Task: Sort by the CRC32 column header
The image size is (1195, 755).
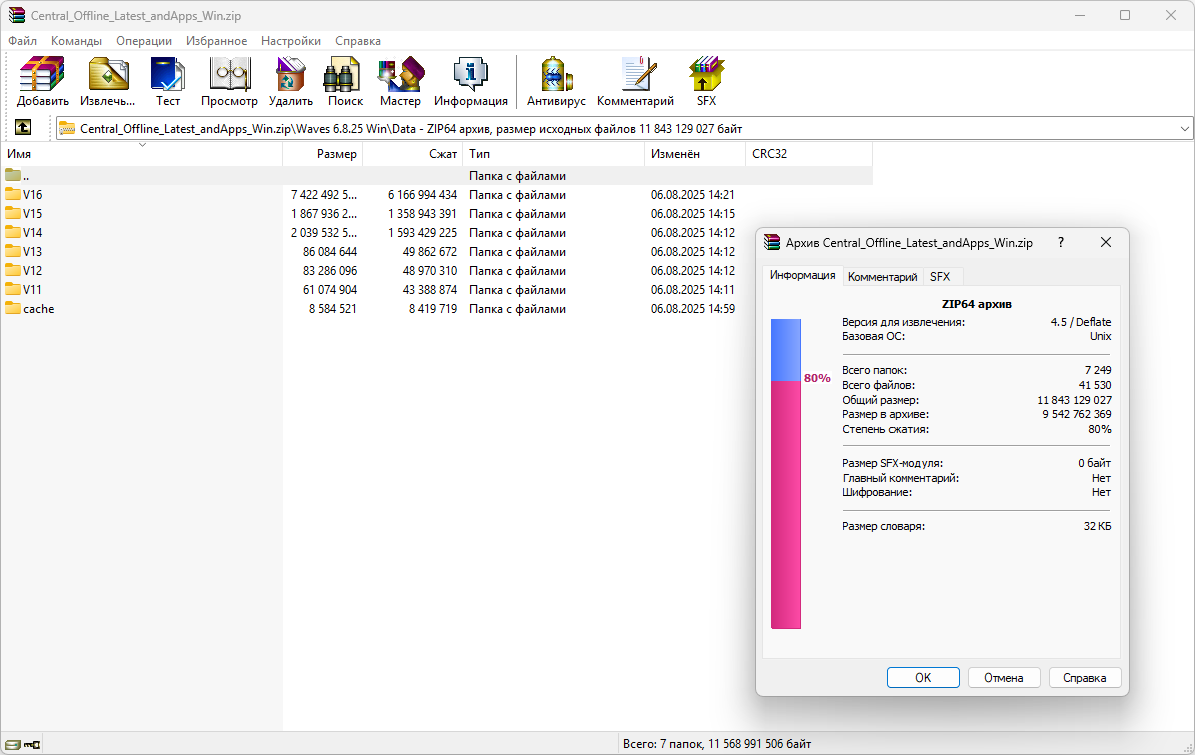Action: tap(809, 153)
